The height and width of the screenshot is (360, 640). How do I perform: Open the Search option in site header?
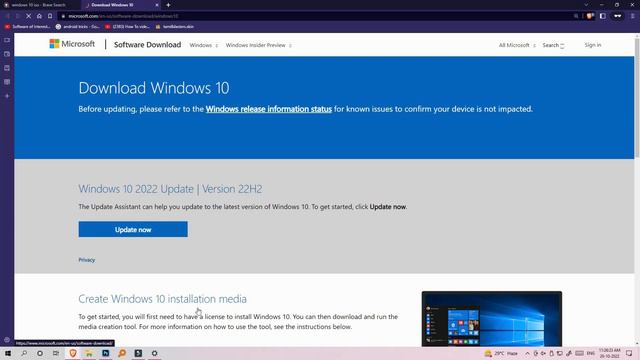[x=553, y=45]
